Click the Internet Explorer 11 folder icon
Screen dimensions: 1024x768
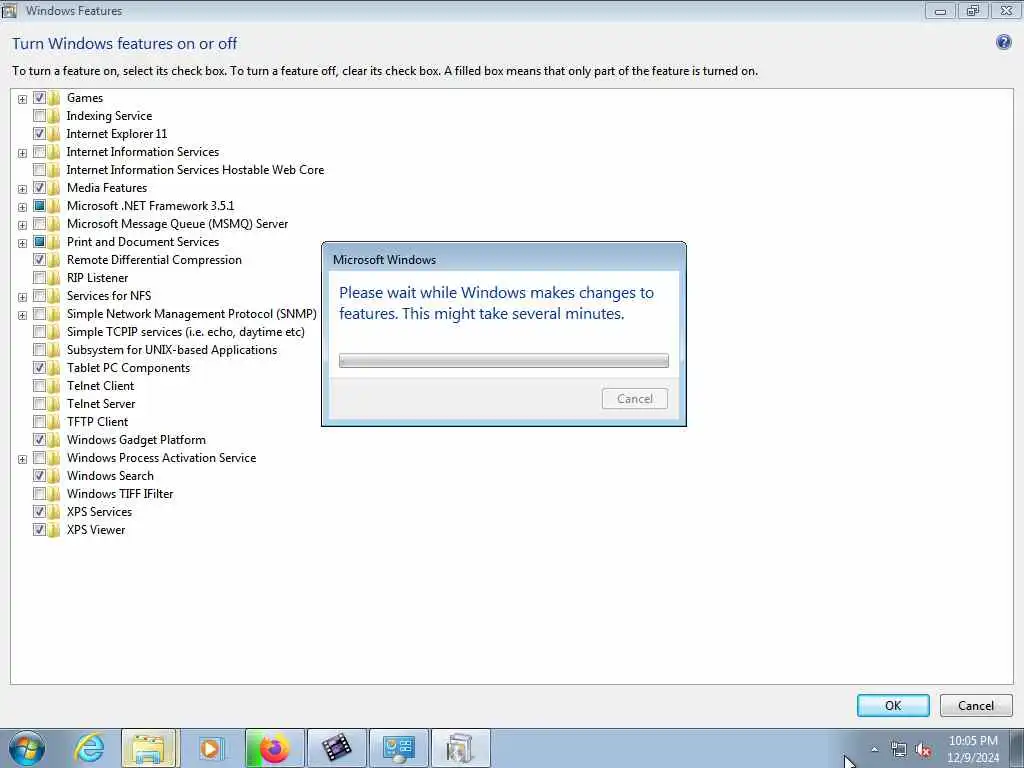point(54,134)
